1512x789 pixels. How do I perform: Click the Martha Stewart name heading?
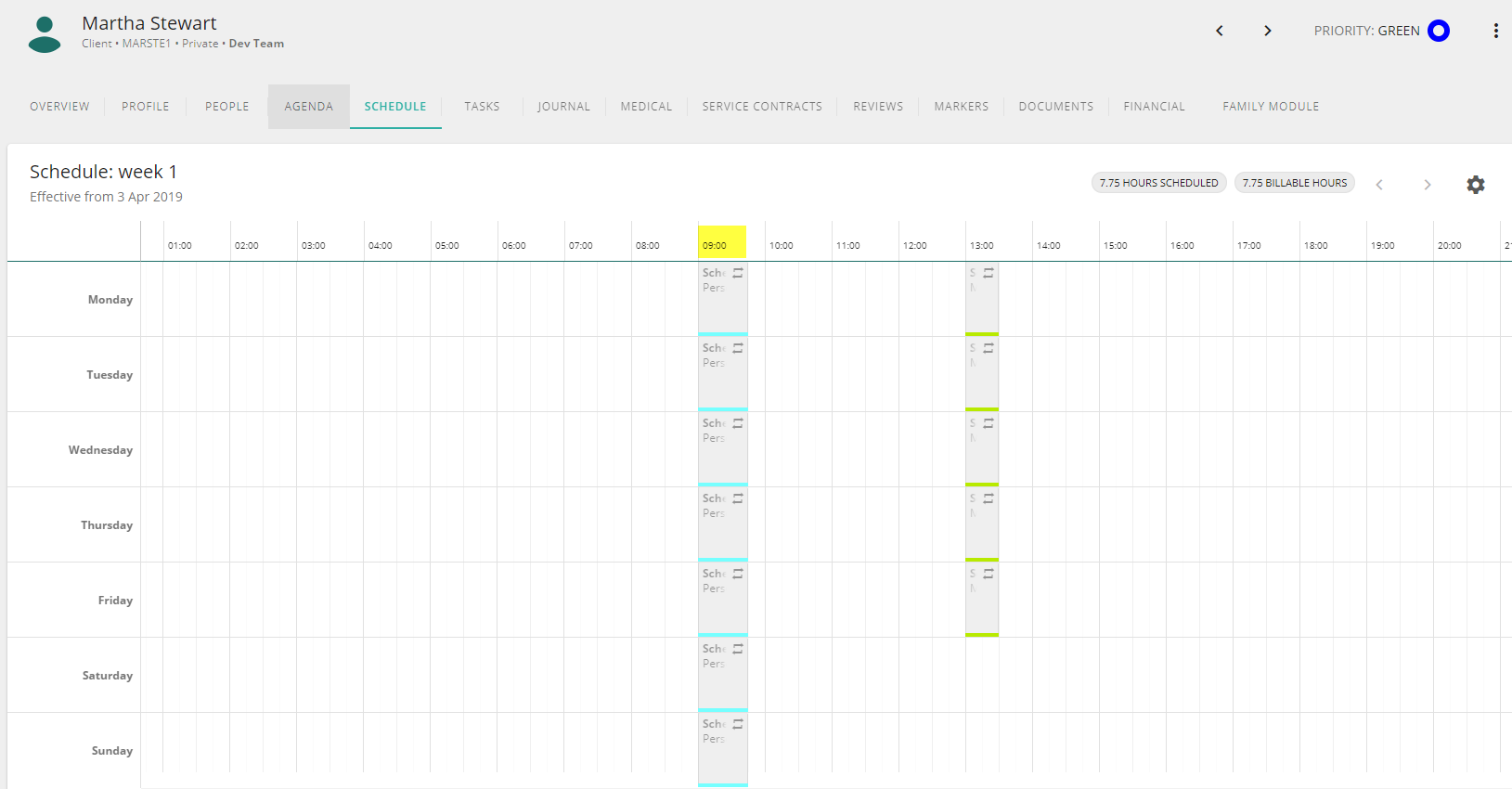tap(149, 23)
